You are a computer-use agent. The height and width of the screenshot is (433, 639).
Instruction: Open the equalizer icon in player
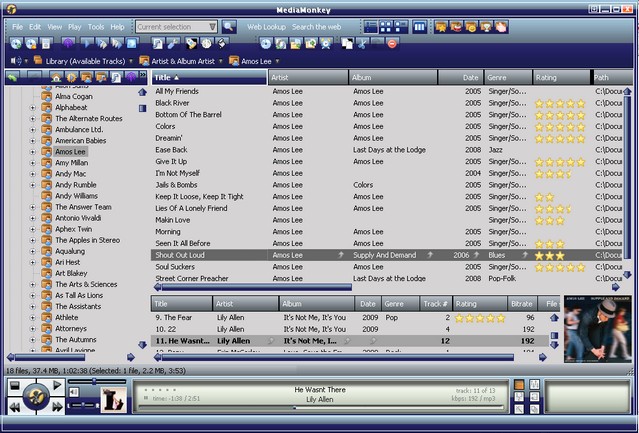[x=534, y=384]
